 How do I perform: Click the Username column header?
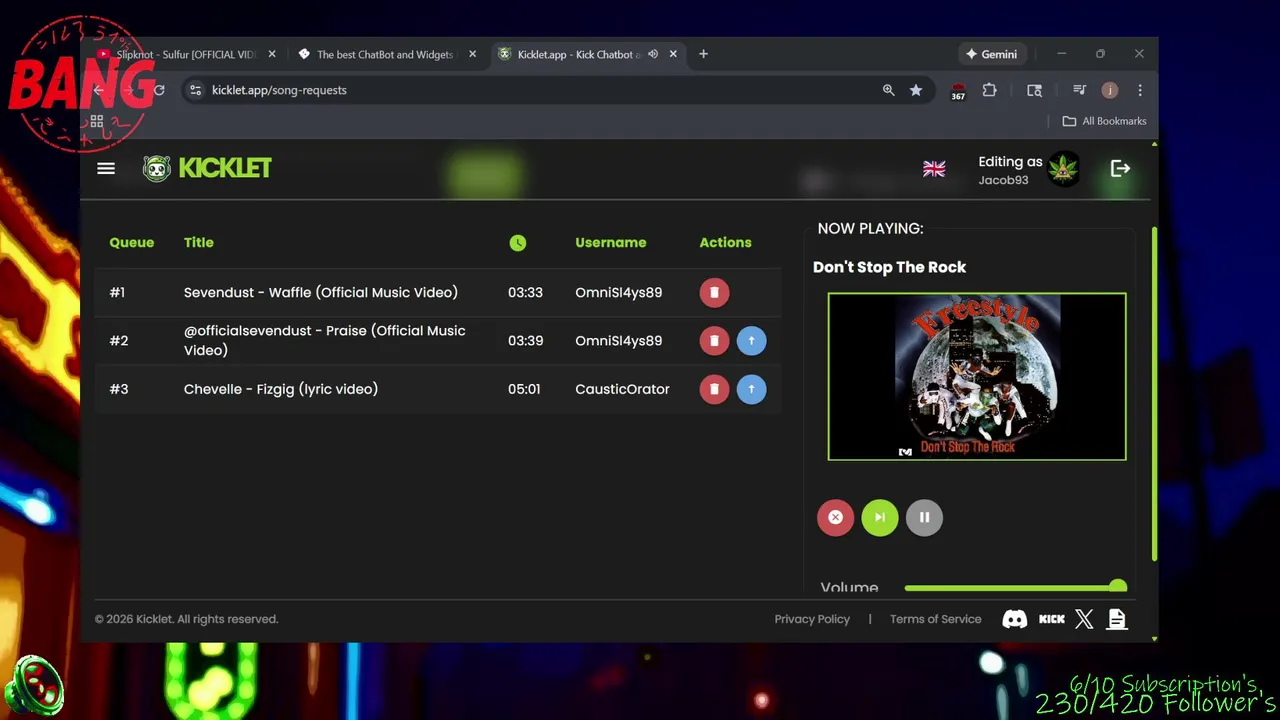(x=610, y=243)
